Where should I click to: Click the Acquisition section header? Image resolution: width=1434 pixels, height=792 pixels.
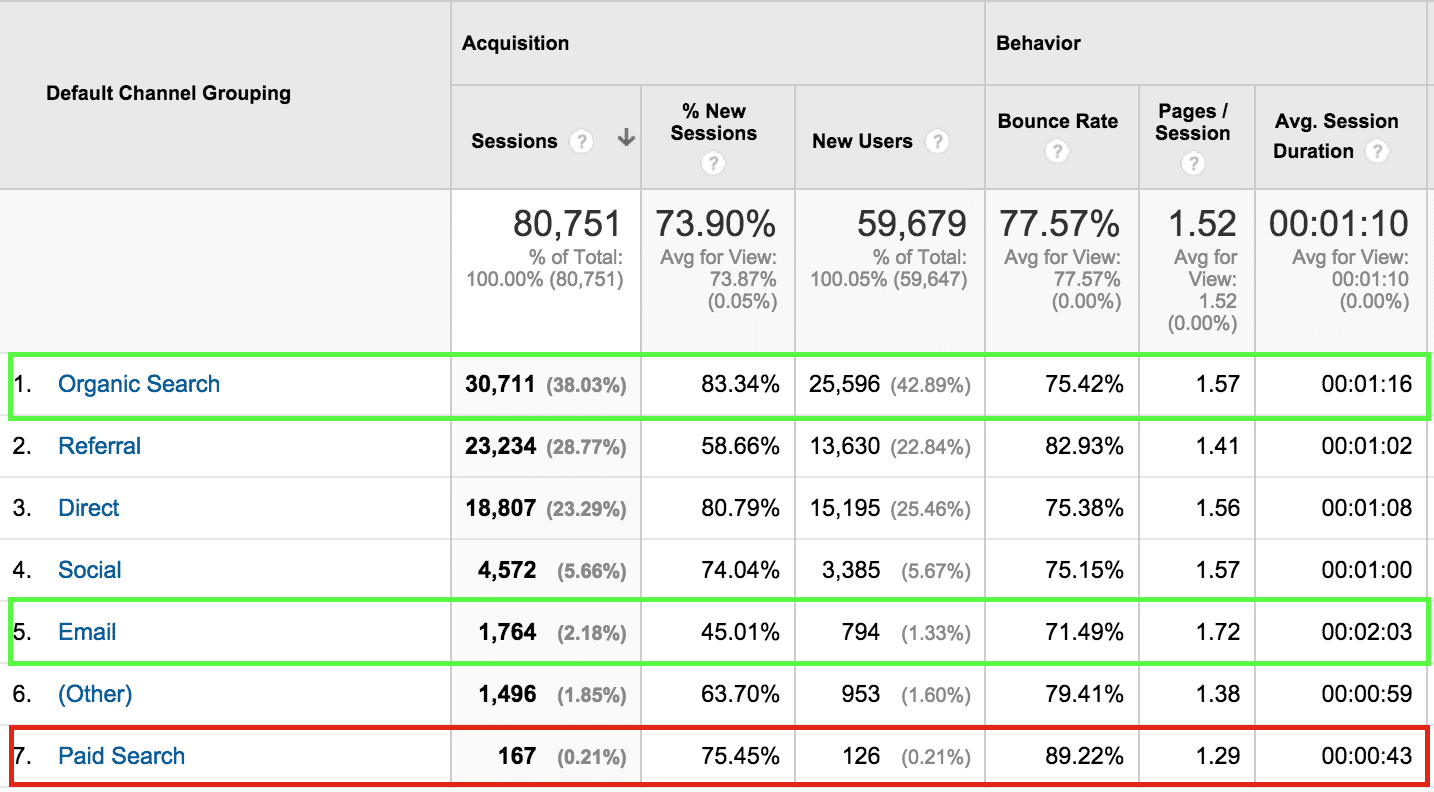point(516,43)
